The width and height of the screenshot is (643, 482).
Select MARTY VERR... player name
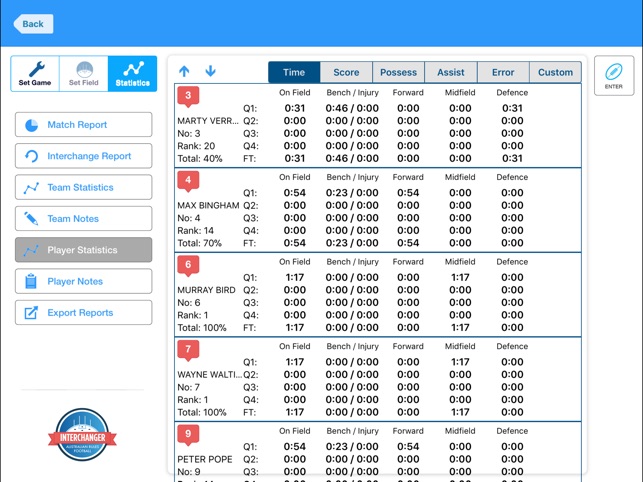click(x=208, y=121)
